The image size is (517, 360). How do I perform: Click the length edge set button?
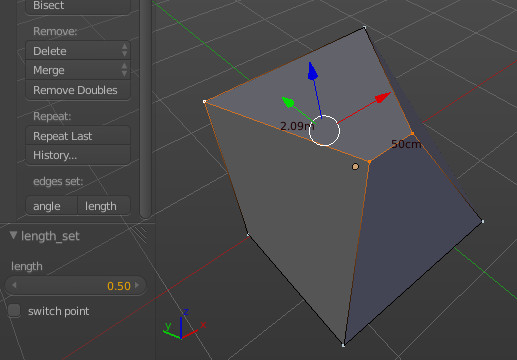(x=104, y=206)
